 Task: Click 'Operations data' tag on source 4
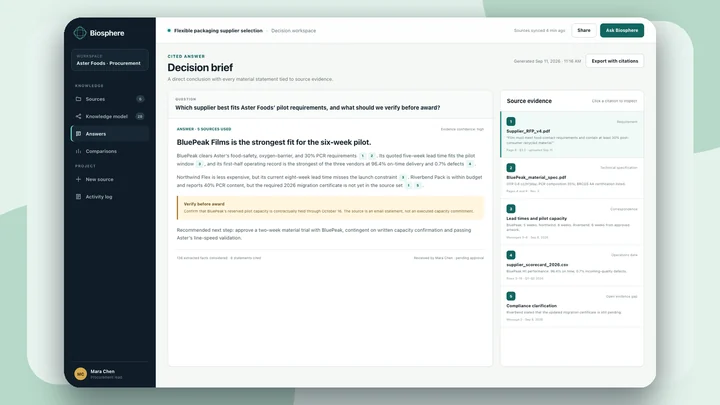pyautogui.click(x=624, y=255)
